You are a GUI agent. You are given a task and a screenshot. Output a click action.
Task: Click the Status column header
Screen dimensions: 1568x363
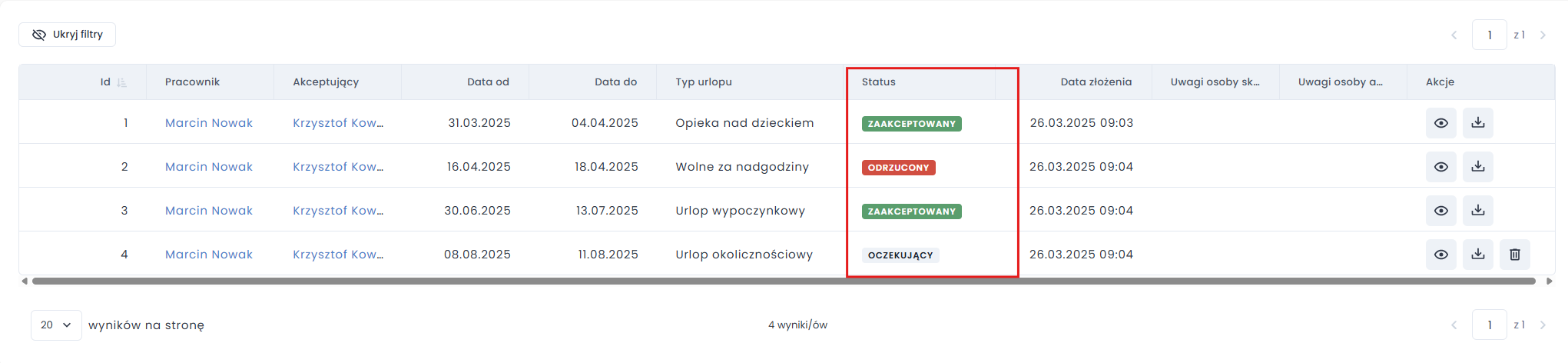pyautogui.click(x=878, y=82)
